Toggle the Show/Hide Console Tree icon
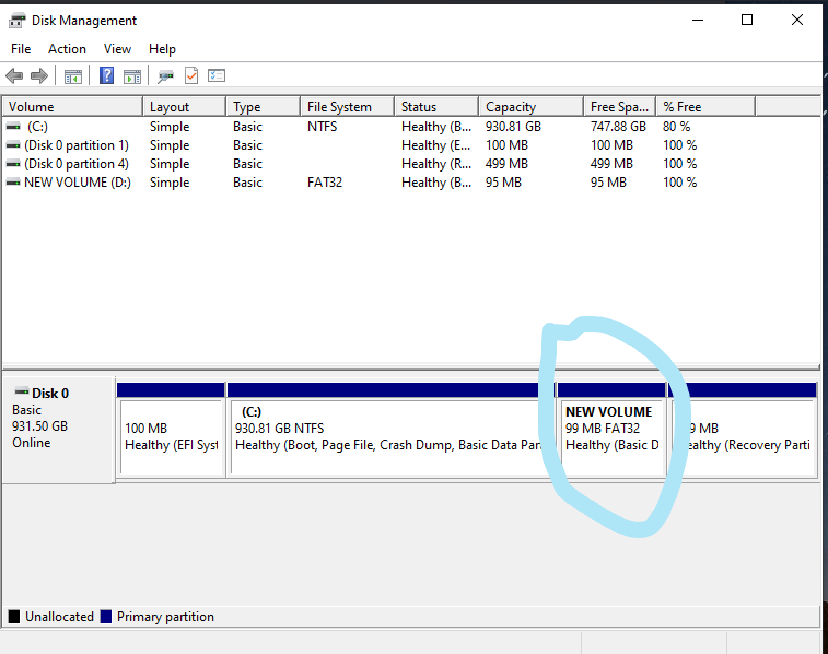 point(73,77)
